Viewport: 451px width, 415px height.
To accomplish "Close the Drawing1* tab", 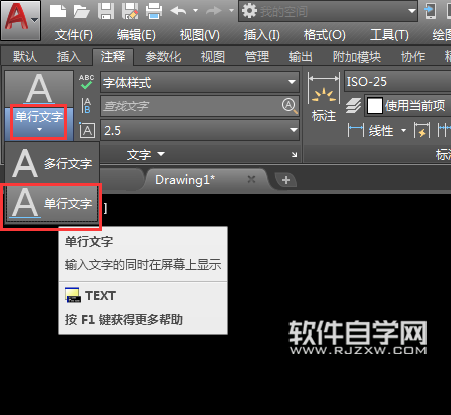I will pos(251,180).
